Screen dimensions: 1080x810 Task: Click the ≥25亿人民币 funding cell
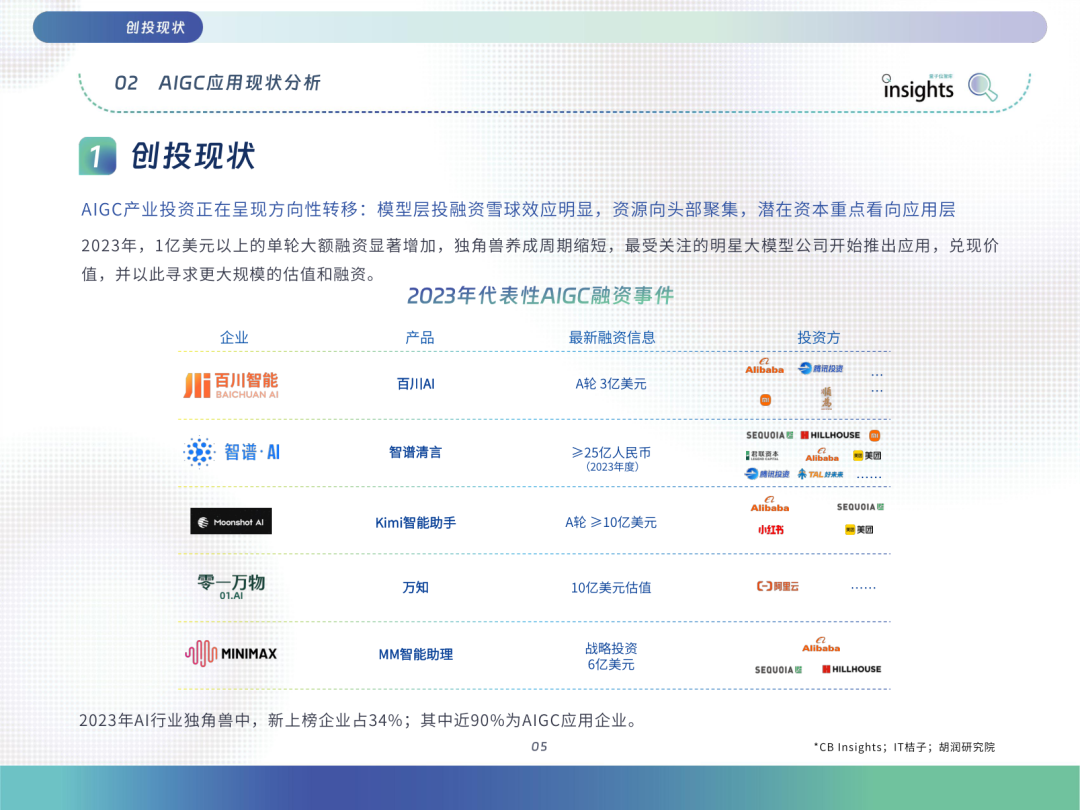612,458
